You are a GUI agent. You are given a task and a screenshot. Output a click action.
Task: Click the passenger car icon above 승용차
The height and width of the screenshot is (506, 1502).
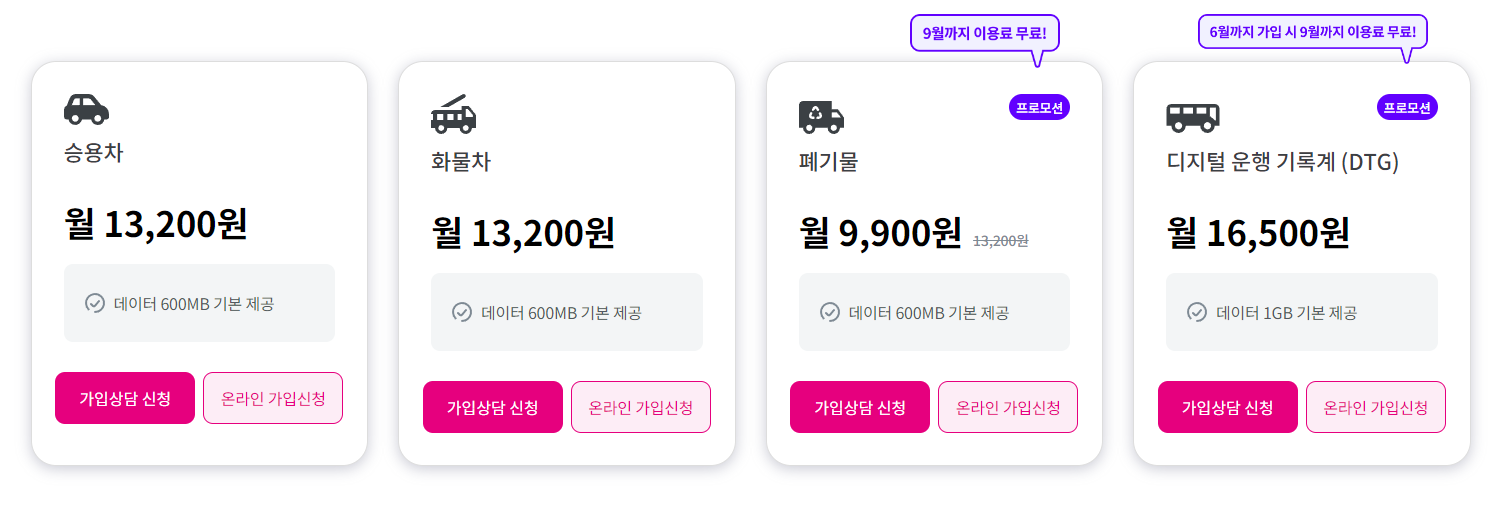pos(86,108)
